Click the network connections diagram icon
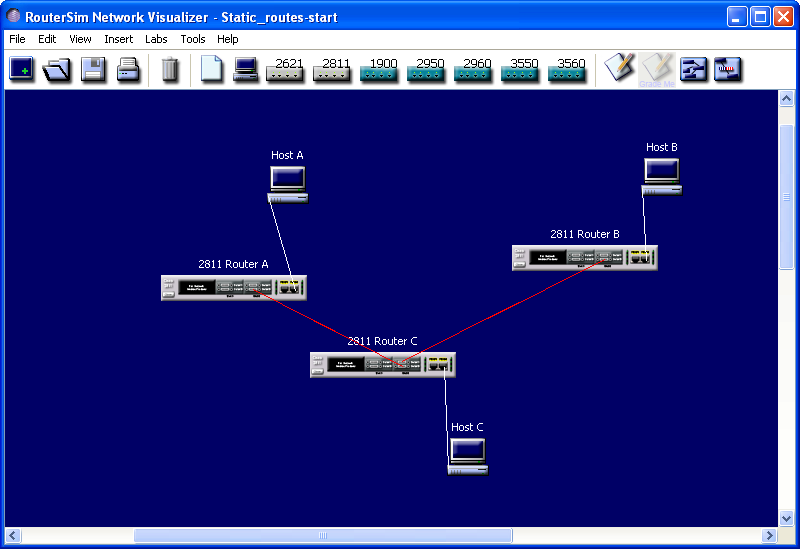Viewport: 800px width, 549px height. click(693, 69)
